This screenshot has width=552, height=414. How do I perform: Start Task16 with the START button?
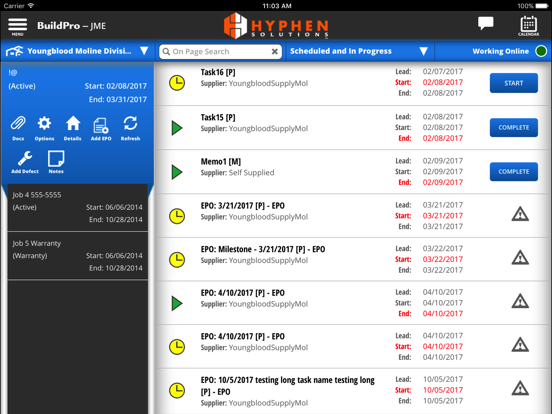[x=513, y=83]
